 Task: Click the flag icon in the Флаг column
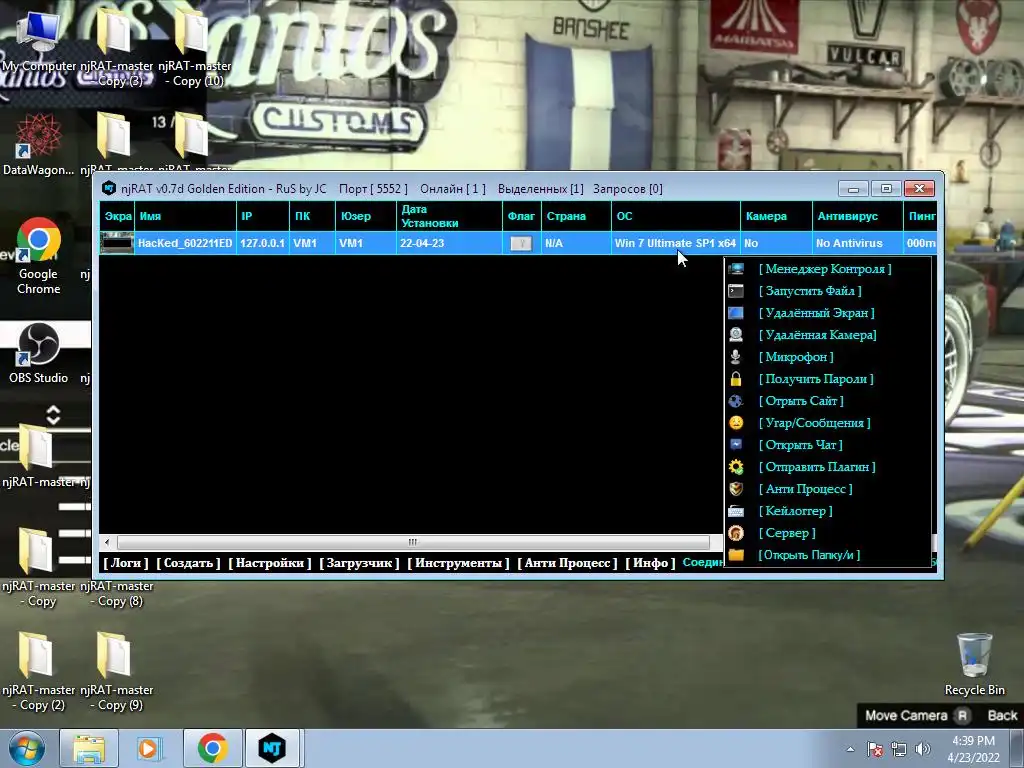pyautogui.click(x=521, y=244)
